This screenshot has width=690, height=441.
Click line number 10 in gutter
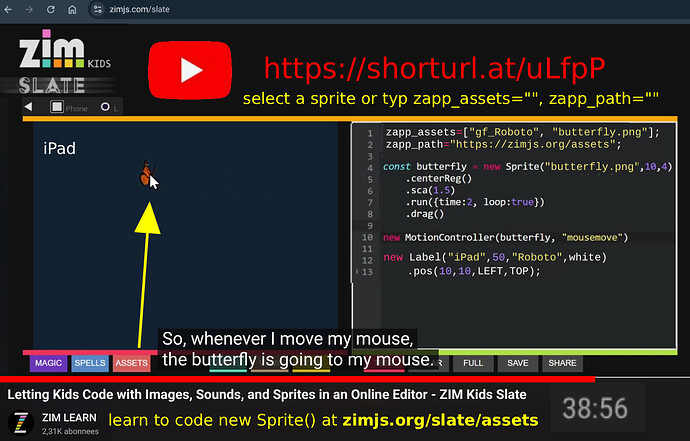pyautogui.click(x=367, y=238)
